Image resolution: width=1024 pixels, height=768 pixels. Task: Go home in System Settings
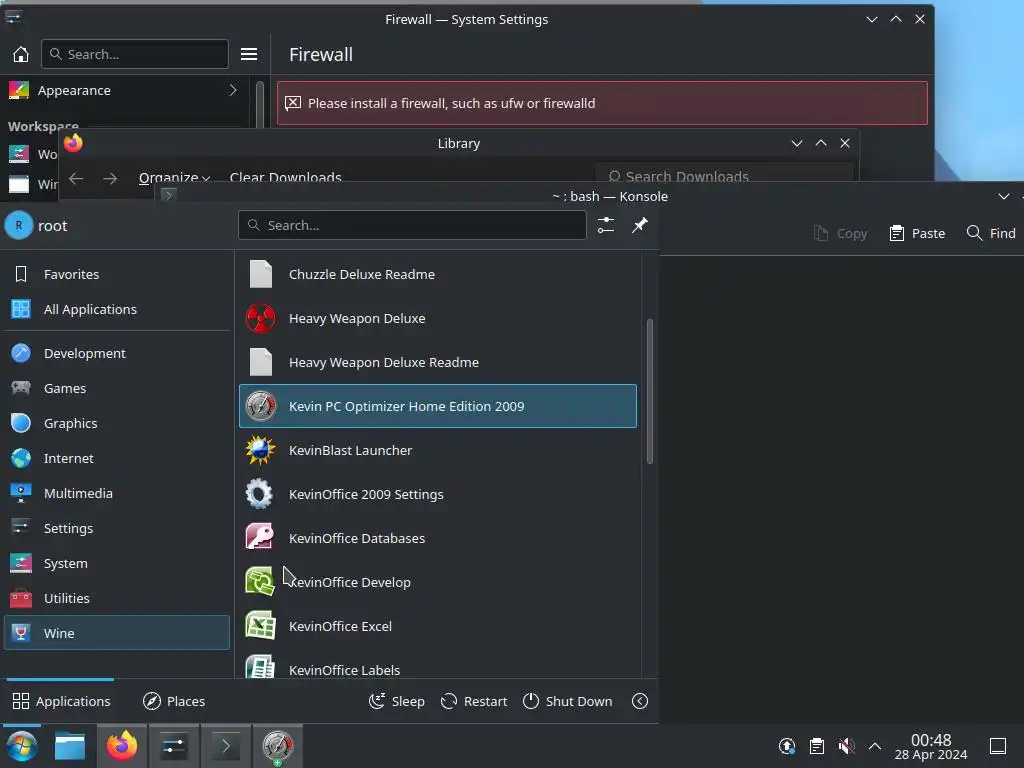pyautogui.click(x=21, y=54)
